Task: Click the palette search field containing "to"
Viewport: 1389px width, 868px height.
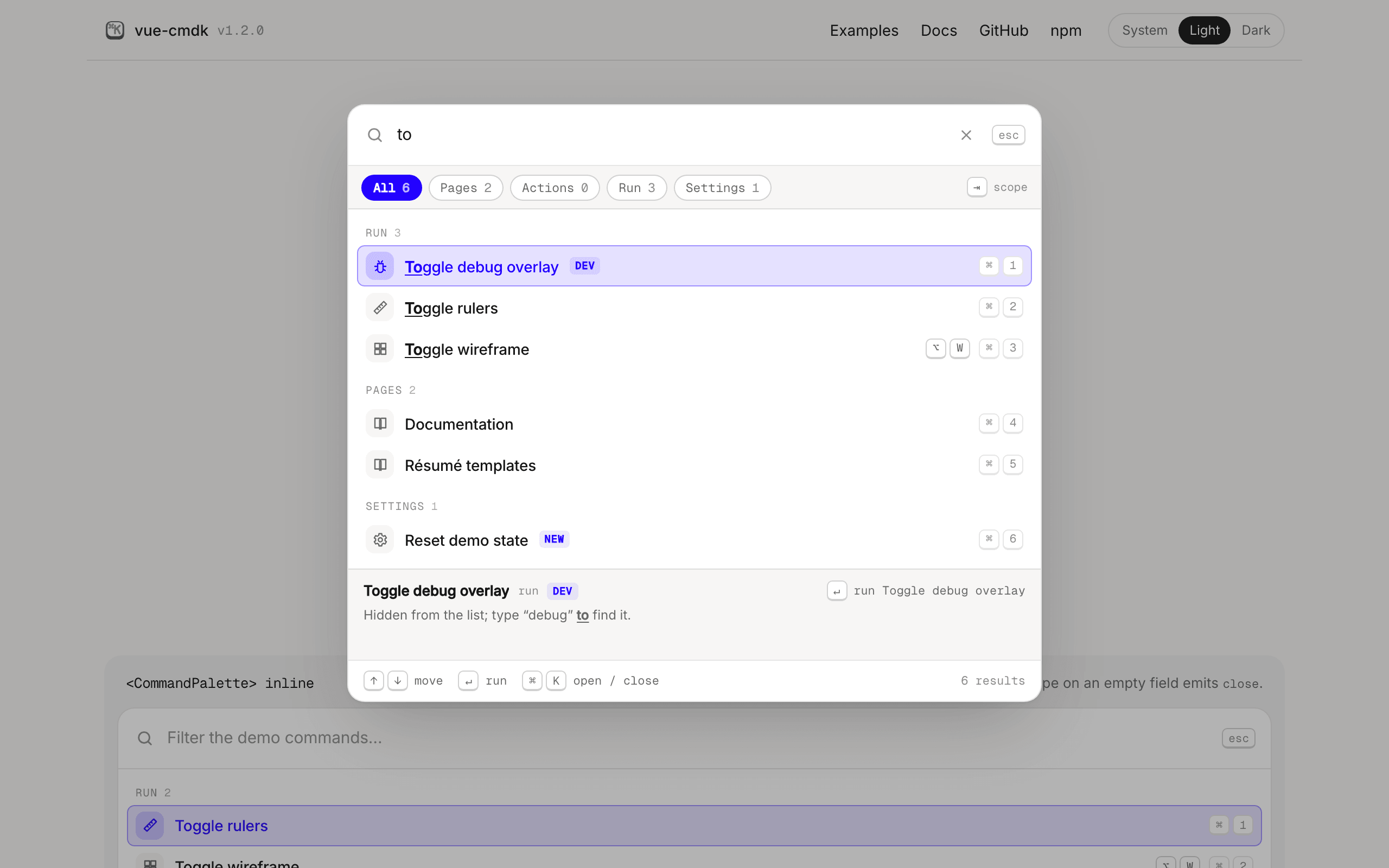Action: click(x=672, y=135)
